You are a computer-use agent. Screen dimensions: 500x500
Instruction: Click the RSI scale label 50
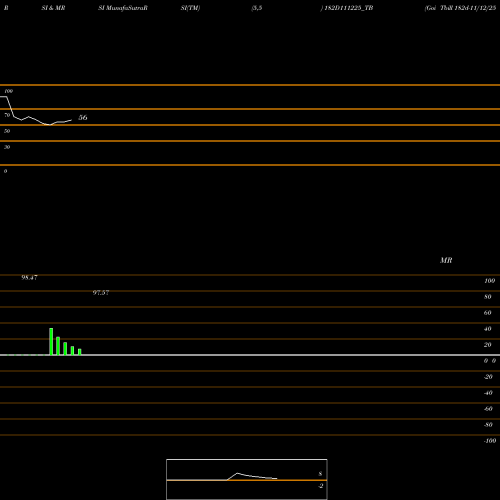7,131
